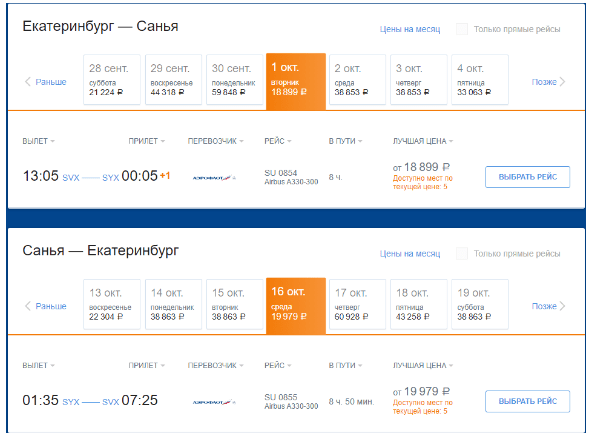Viewport: 597px width, 443px height.
Task: Click Aeroflot logo on flight SU 0855
Action: [x=214, y=402]
